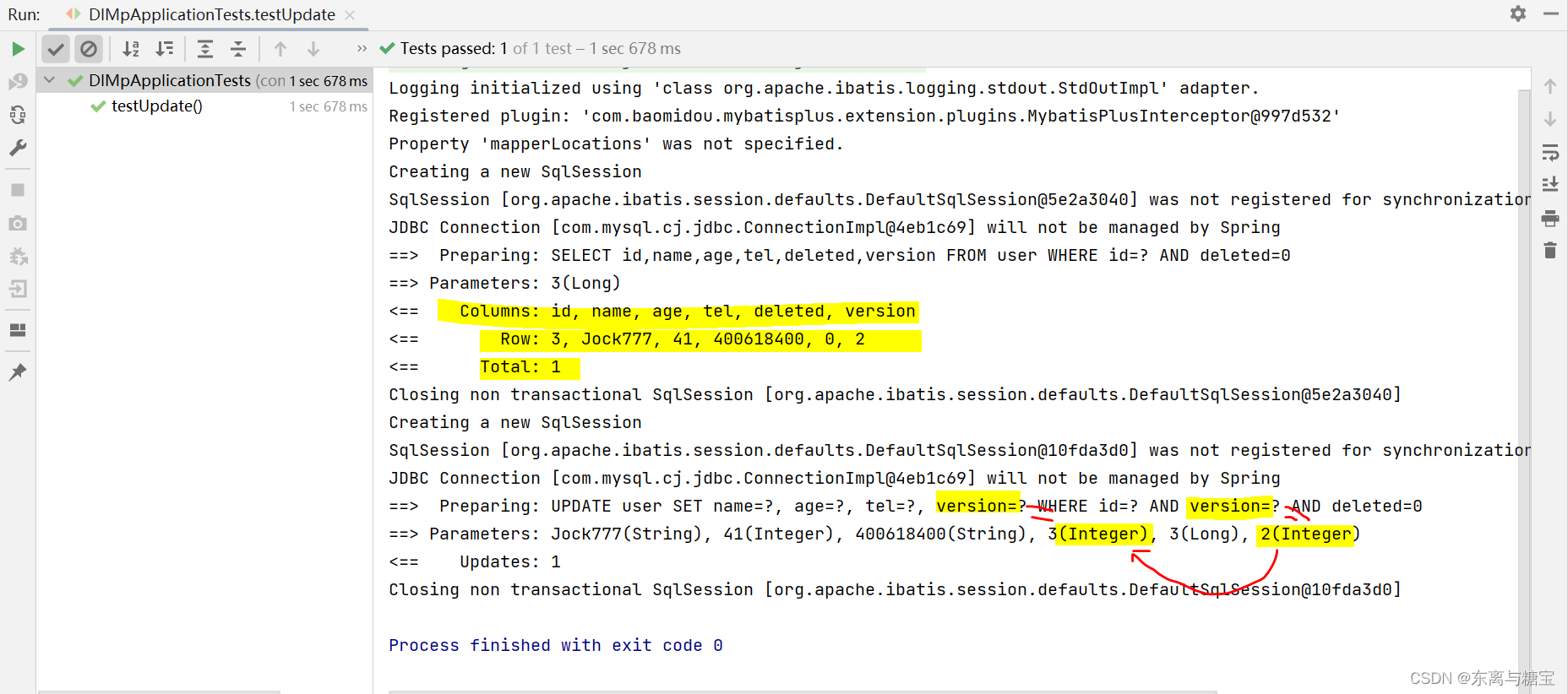
Task: Toggle the show ignored tests button
Action: click(89, 49)
